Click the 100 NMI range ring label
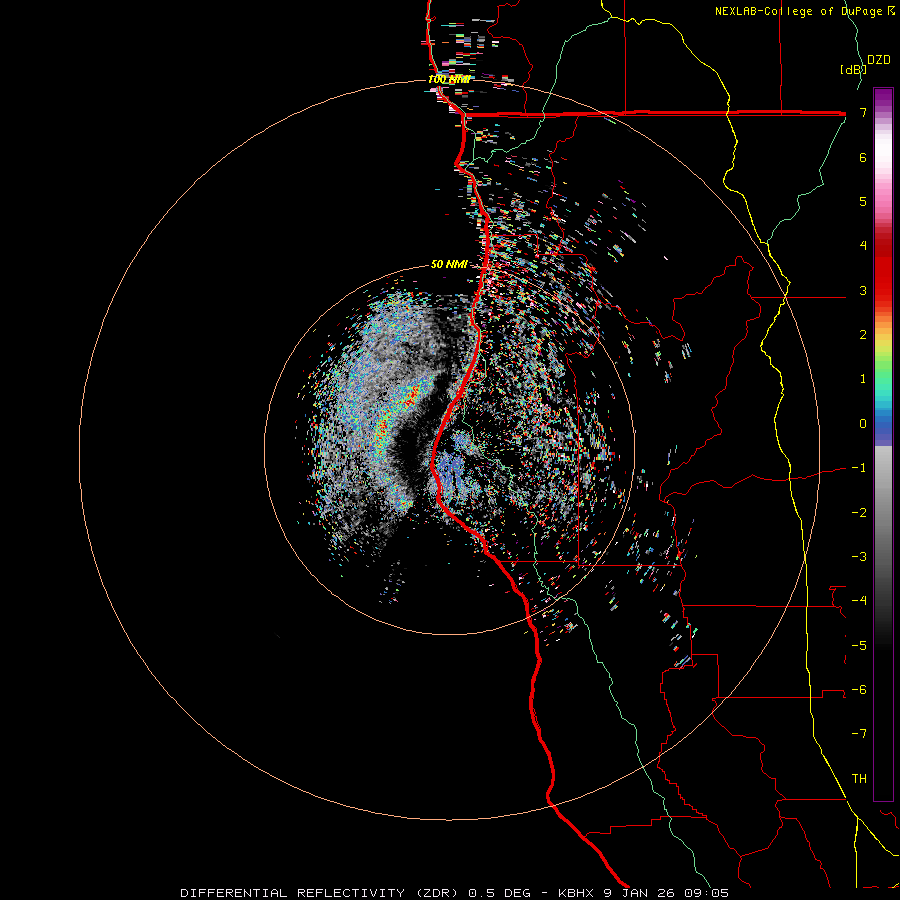Image resolution: width=900 pixels, height=900 pixels. pyautogui.click(x=449, y=79)
